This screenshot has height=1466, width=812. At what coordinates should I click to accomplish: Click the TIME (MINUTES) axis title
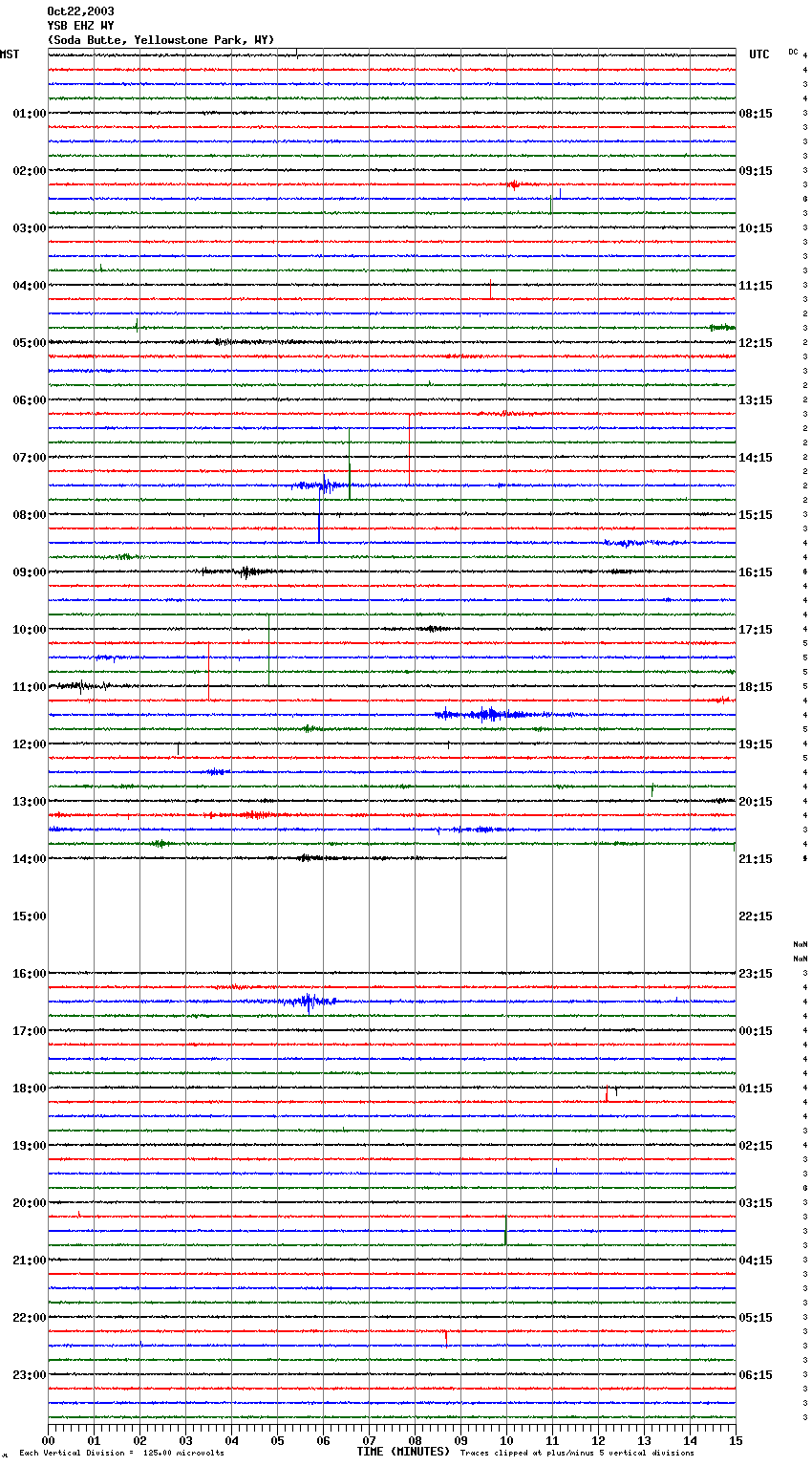point(403,1452)
